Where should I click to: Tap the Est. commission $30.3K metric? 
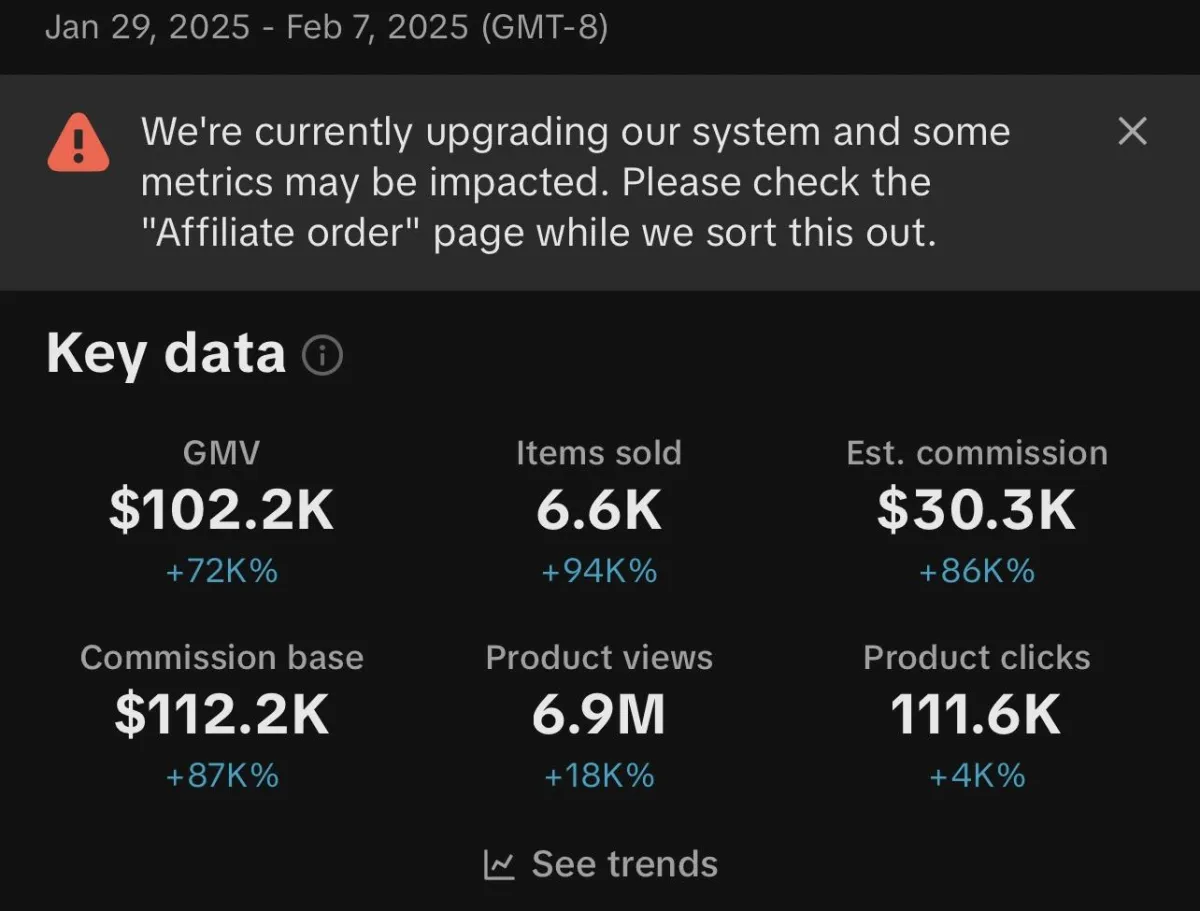976,509
